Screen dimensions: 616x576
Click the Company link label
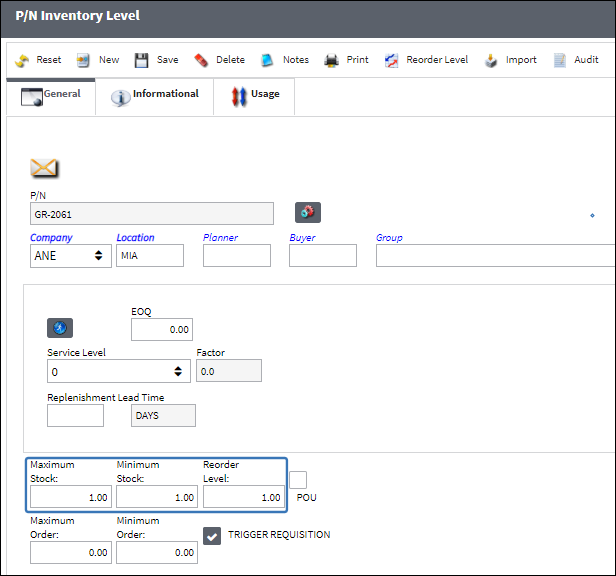pyautogui.click(x=51, y=238)
